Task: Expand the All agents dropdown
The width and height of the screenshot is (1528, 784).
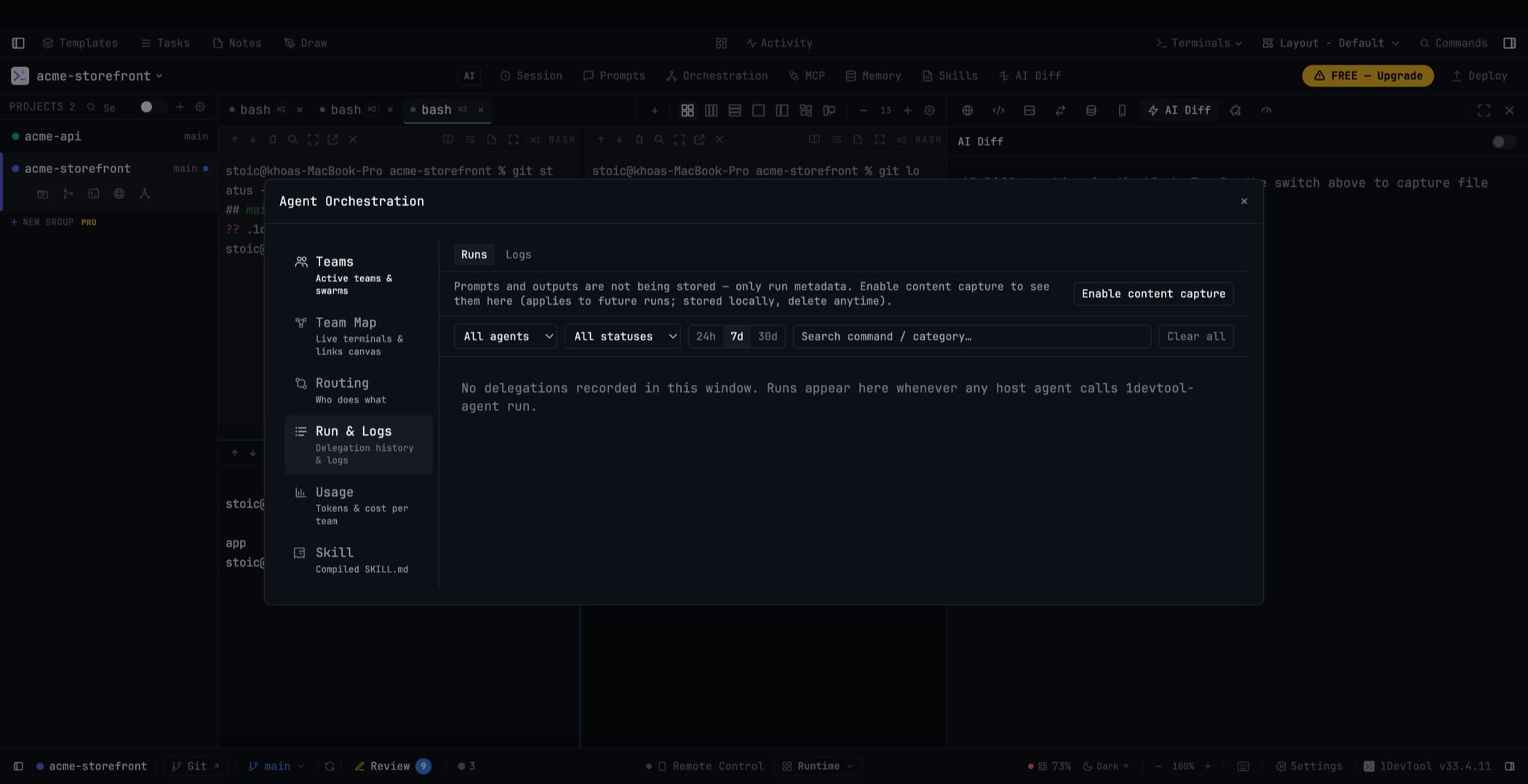Action: [506, 337]
